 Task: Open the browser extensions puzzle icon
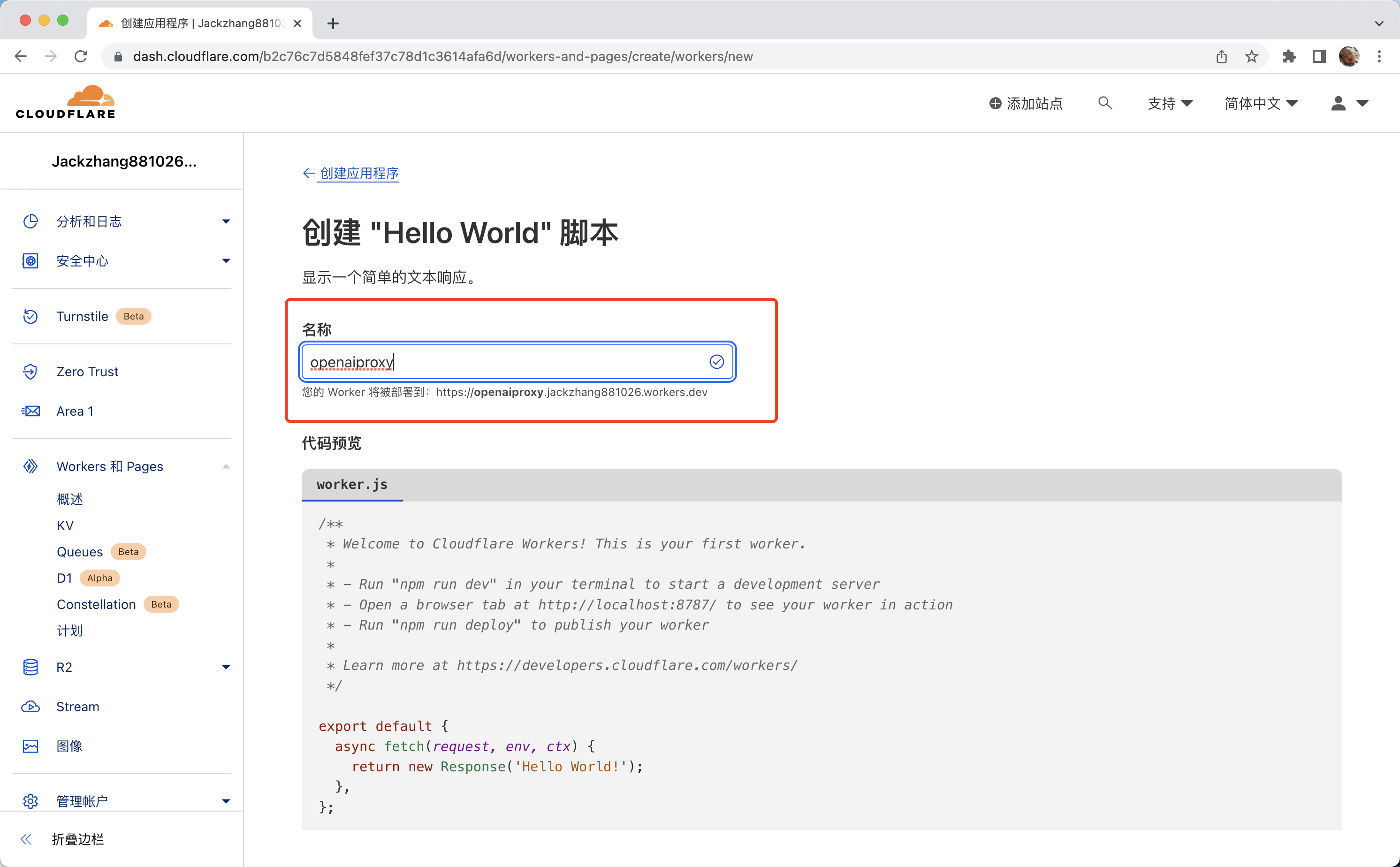point(1289,56)
